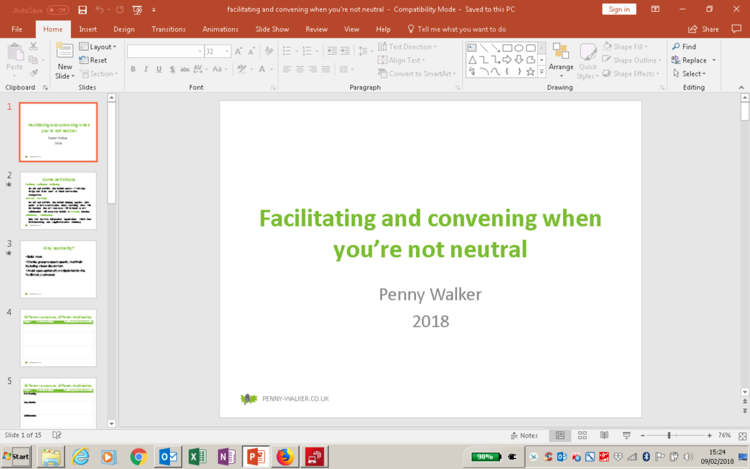Fit slide to current window icon
This screenshot has height=469, width=750.
click(x=742, y=436)
